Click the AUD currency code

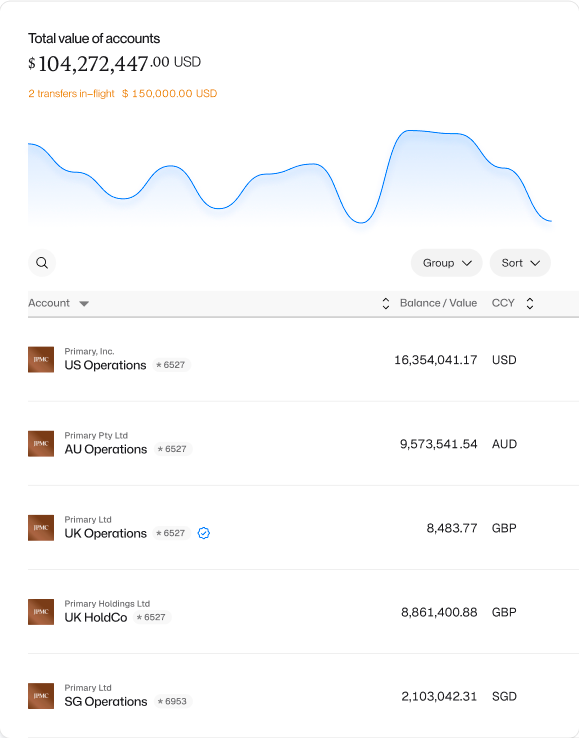click(x=504, y=444)
